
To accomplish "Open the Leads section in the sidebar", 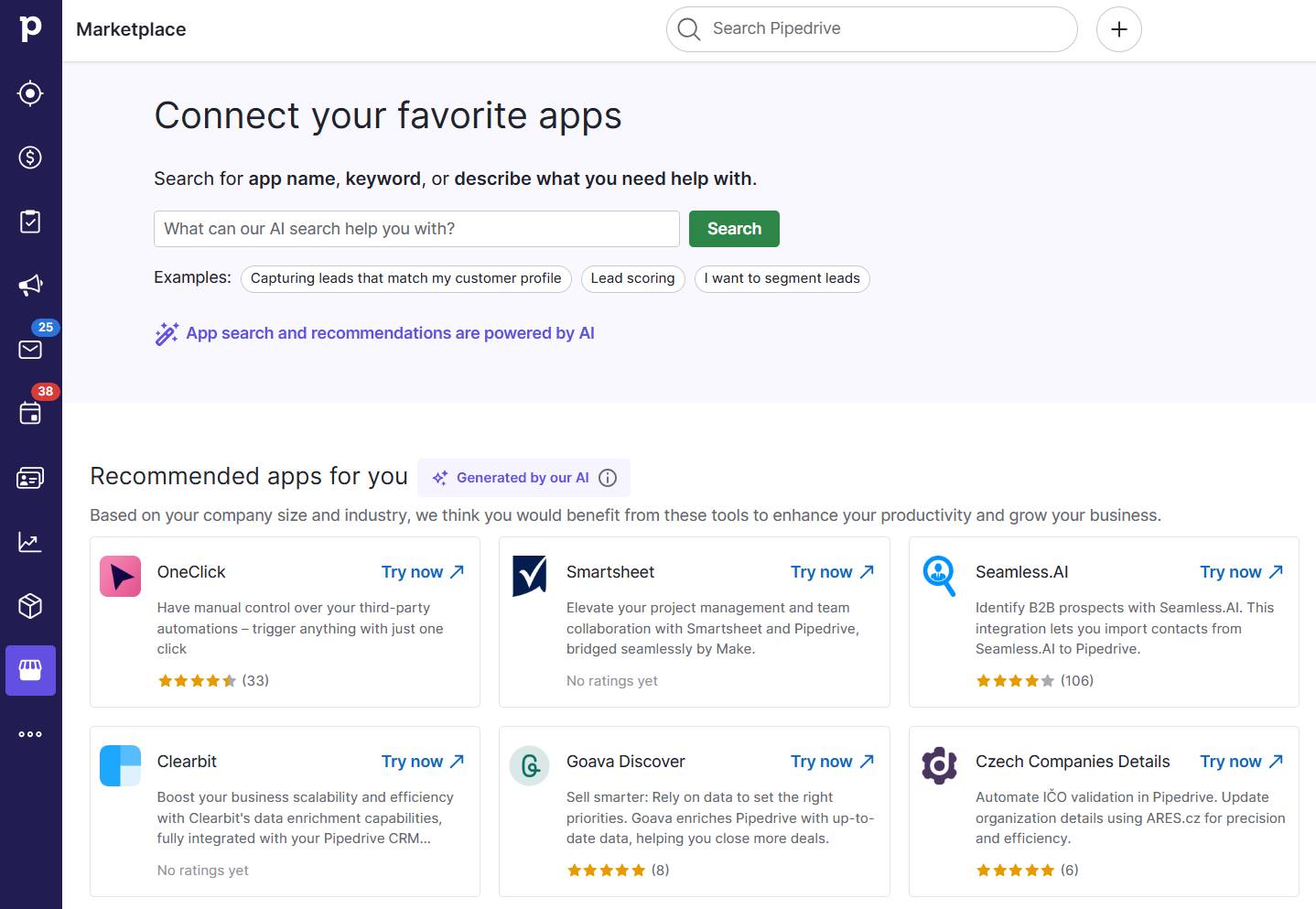I will click(x=30, y=92).
